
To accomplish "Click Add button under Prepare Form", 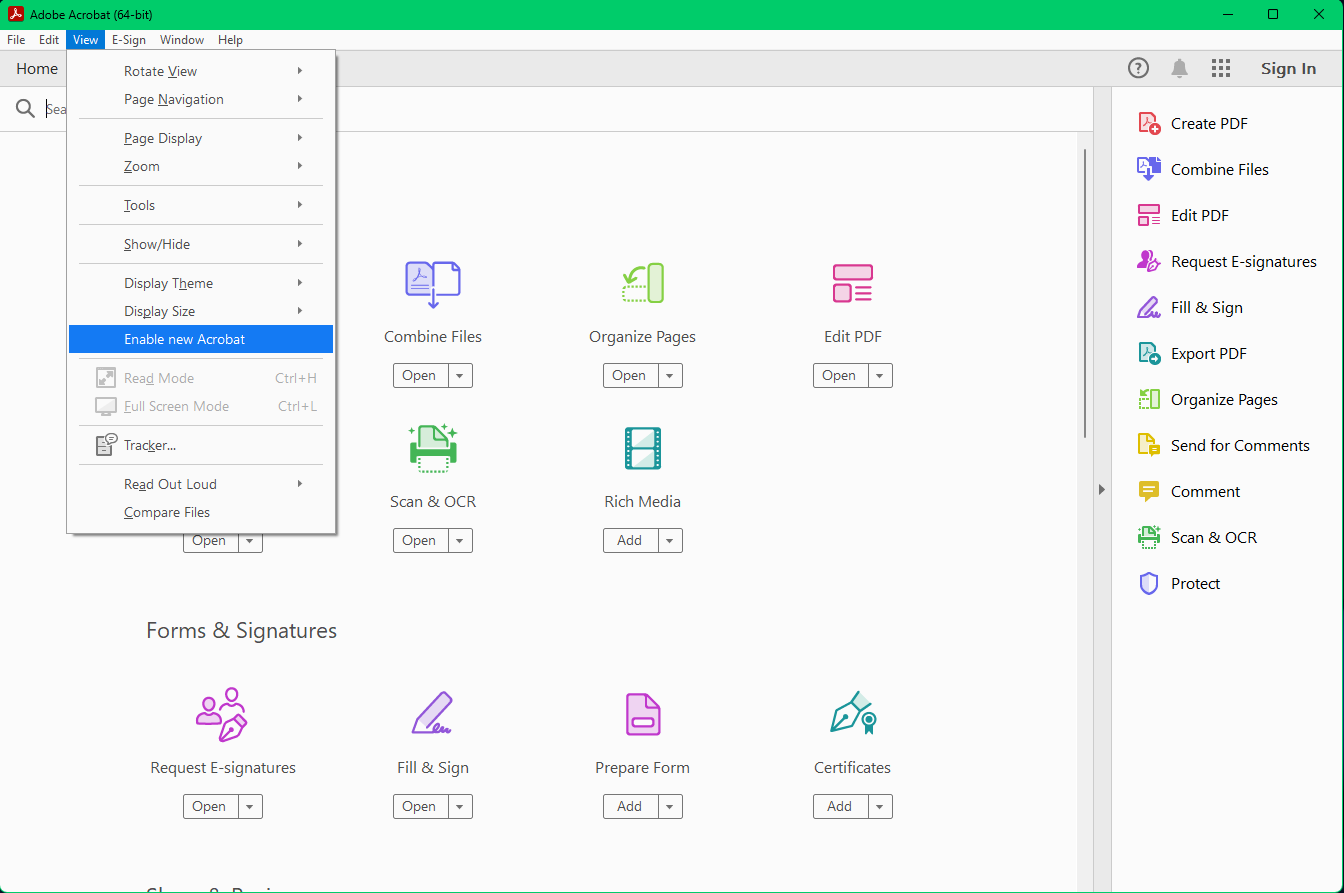I will click(x=629, y=806).
